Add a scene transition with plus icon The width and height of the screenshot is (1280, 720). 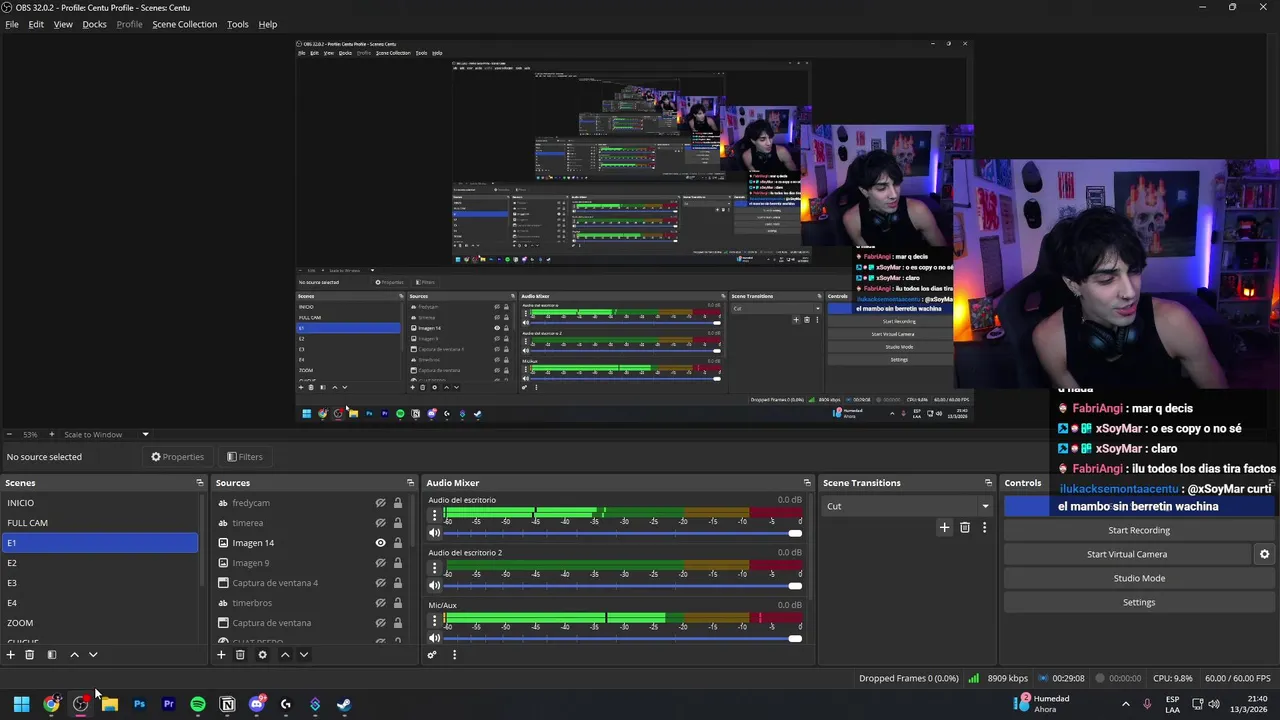[x=944, y=527]
